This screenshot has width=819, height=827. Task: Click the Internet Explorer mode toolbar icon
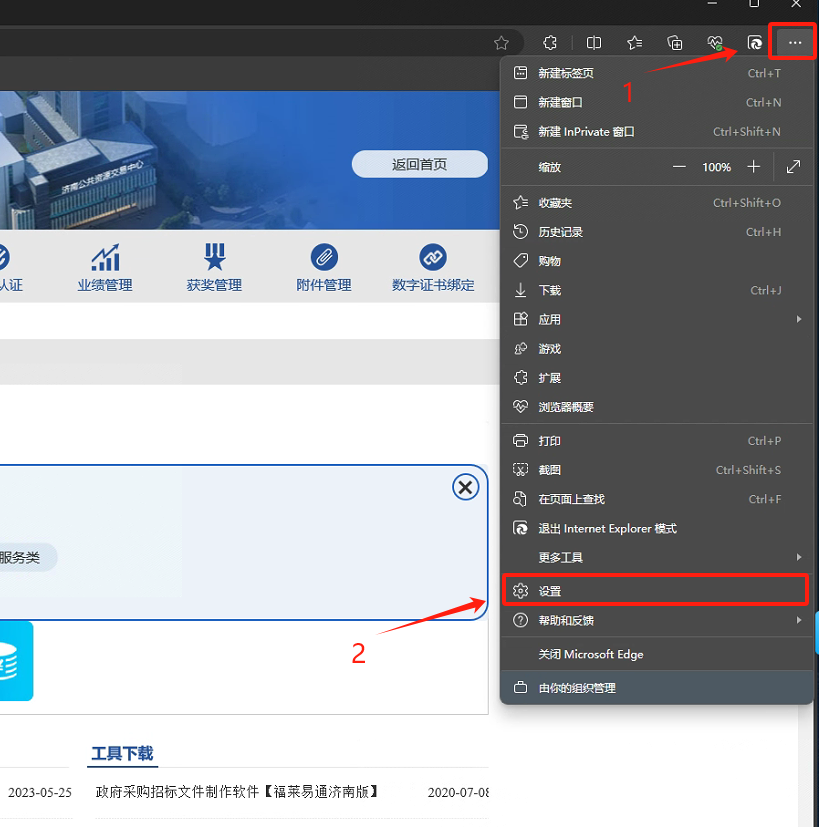pos(755,43)
